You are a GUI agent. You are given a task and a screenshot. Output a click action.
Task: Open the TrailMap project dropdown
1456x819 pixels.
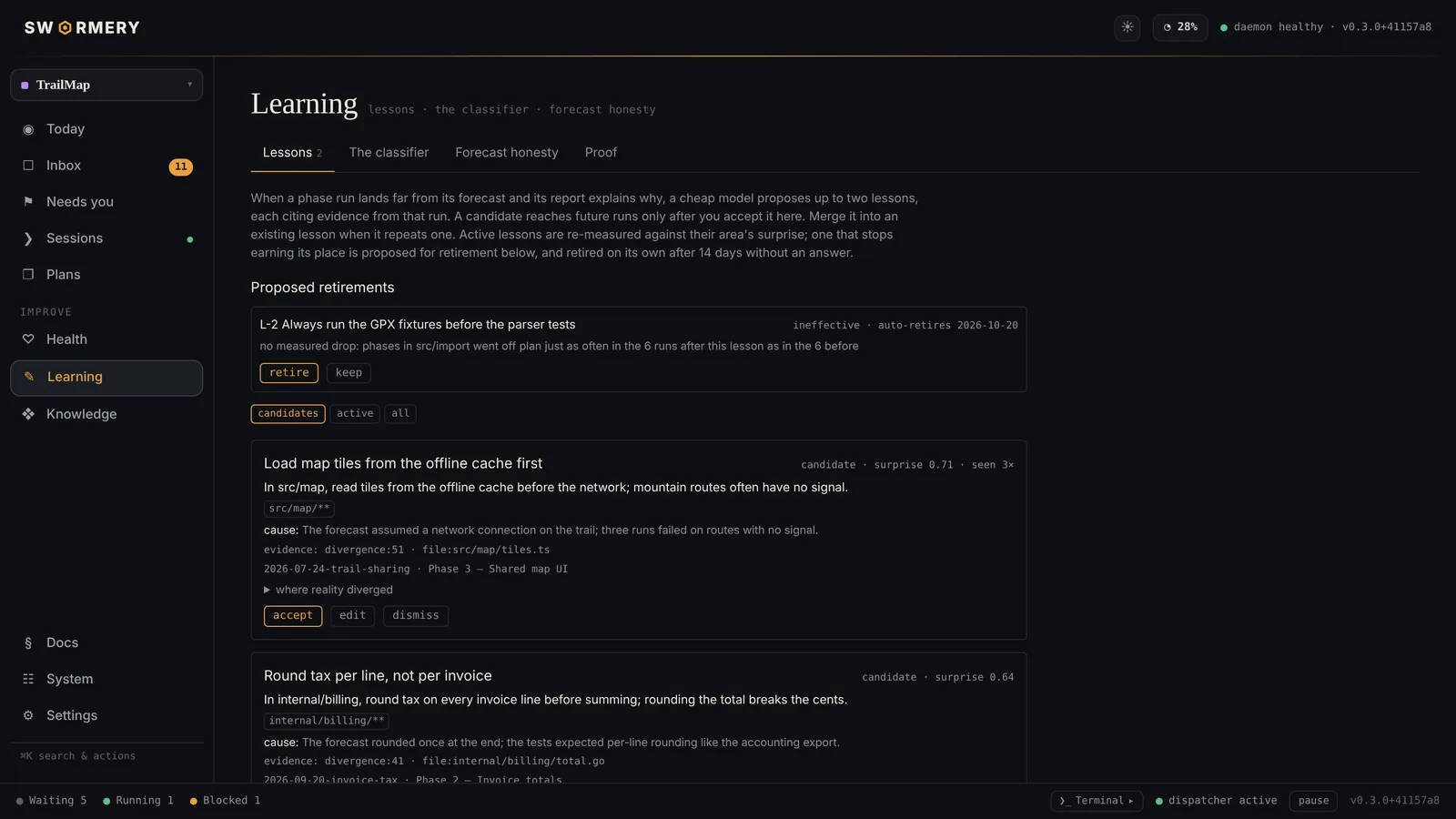click(x=106, y=85)
